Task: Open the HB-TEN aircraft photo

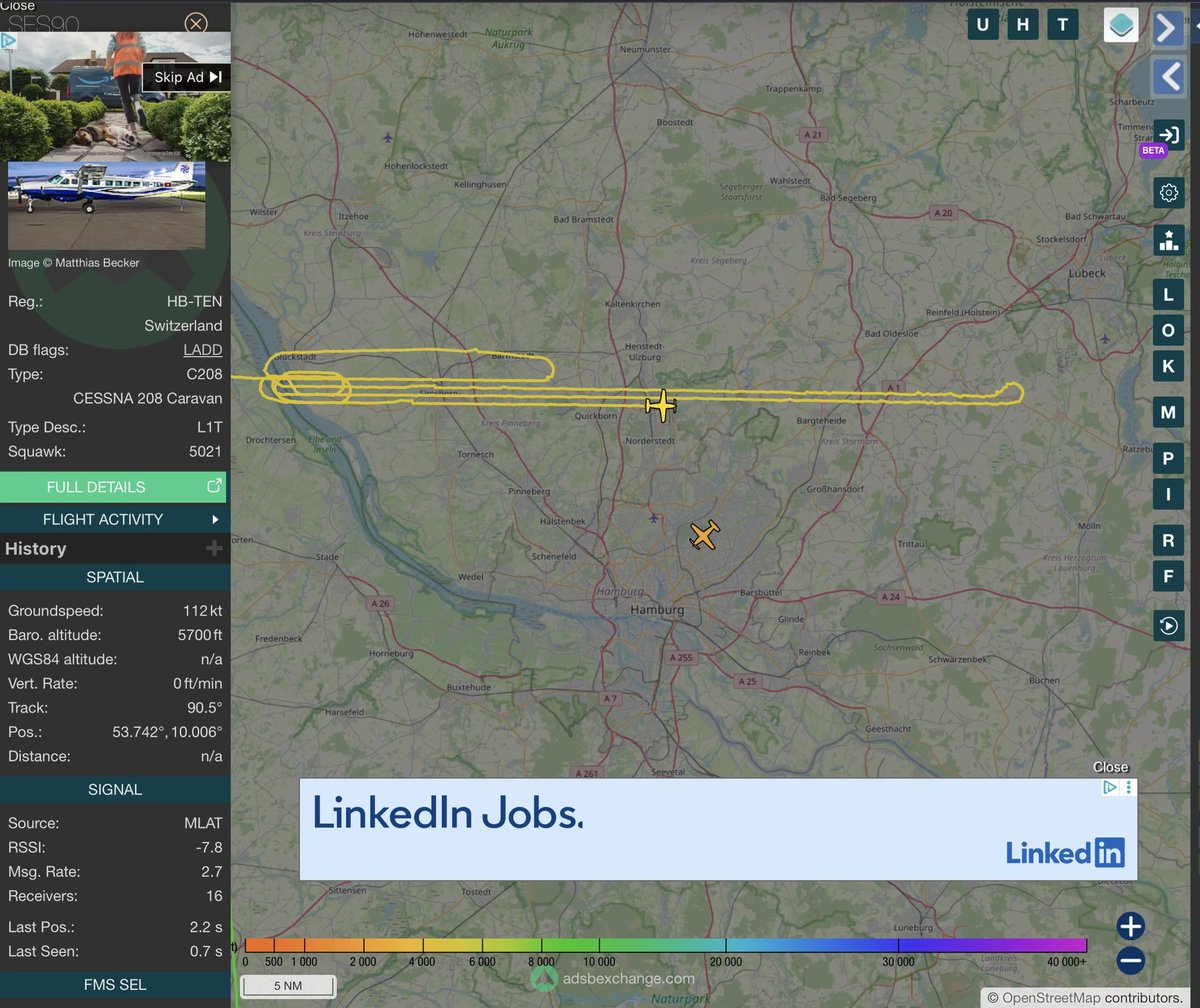Action: 107,205
